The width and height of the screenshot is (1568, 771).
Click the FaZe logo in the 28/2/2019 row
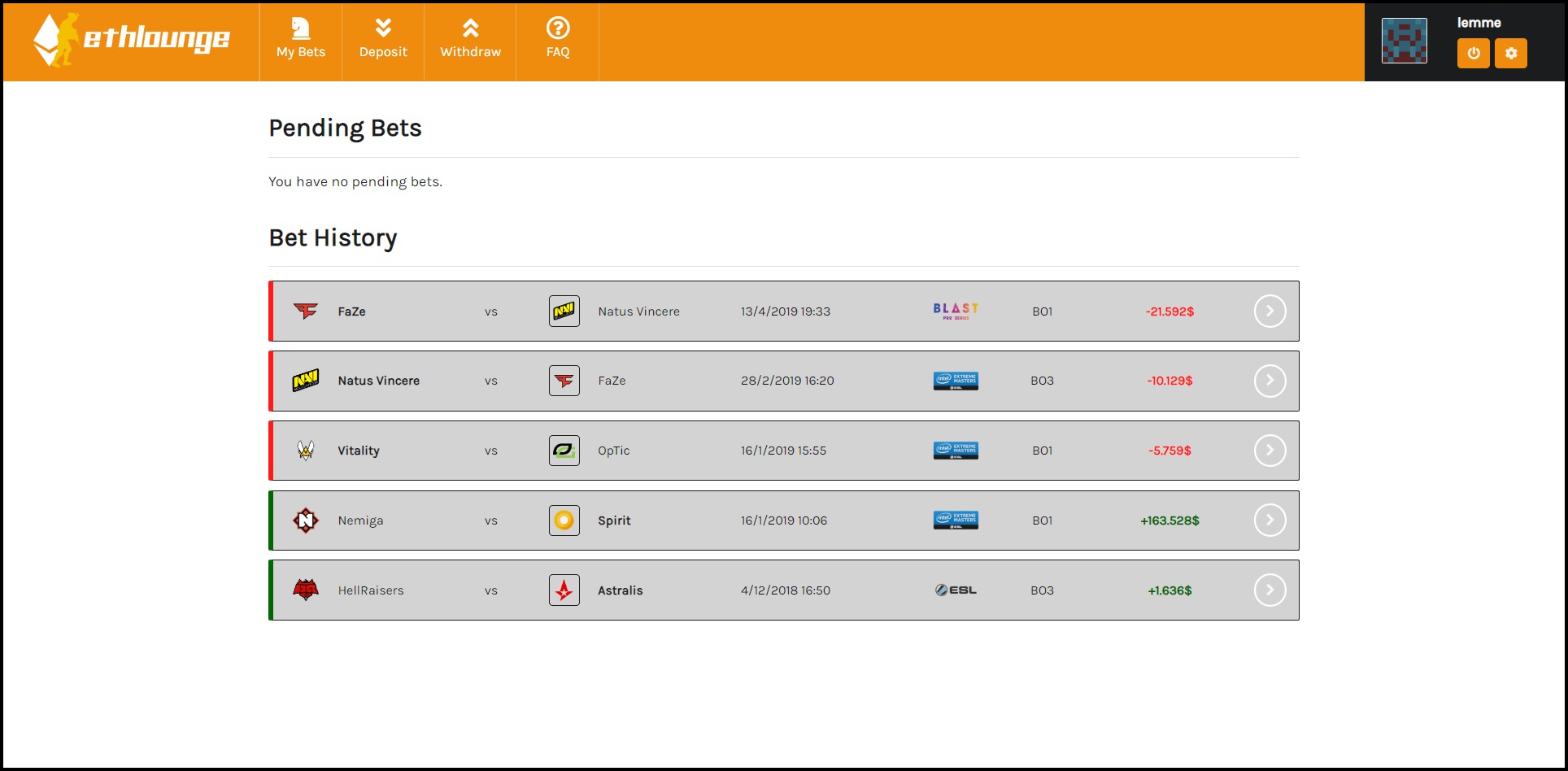pos(564,381)
